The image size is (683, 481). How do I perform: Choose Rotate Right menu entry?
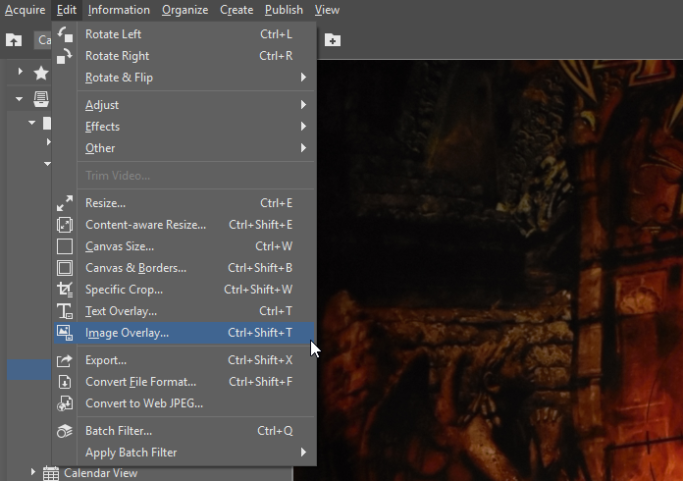pos(184,56)
